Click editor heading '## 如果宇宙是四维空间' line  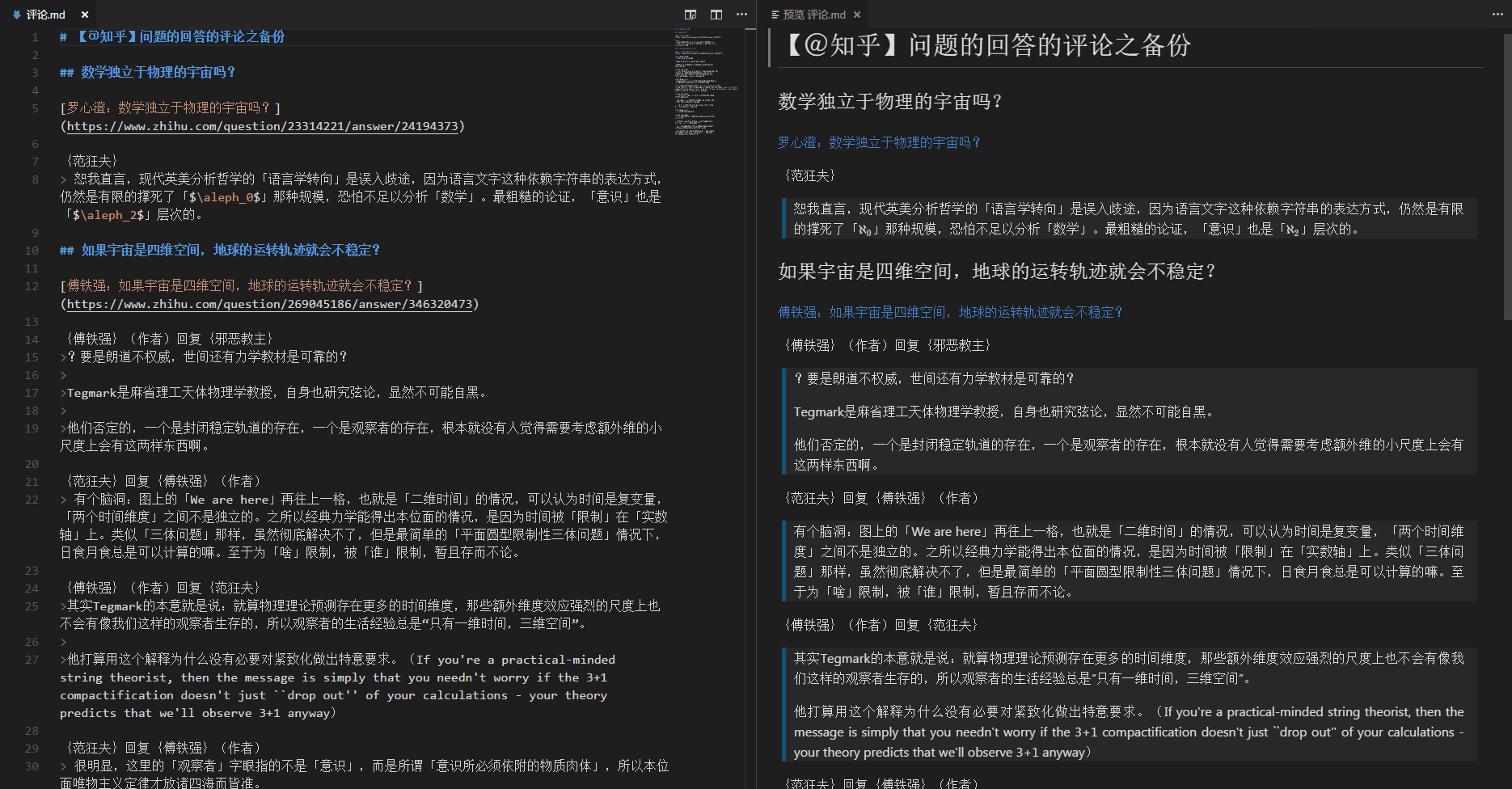coord(220,251)
